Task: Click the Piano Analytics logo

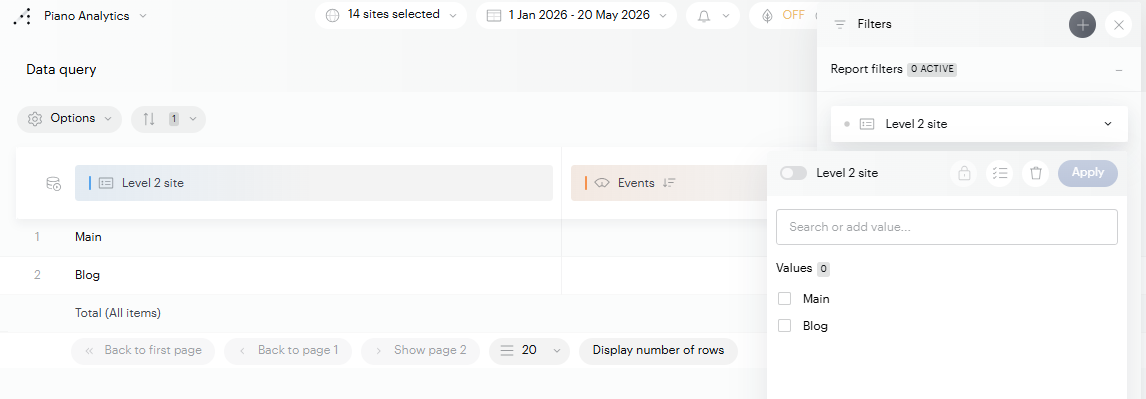Action: [x=23, y=16]
